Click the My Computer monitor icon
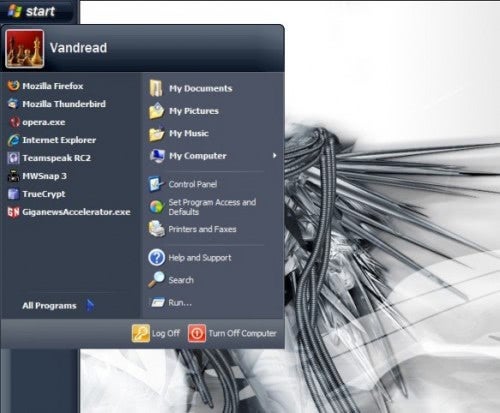Viewport: 500px width, 413px height. pos(157,156)
